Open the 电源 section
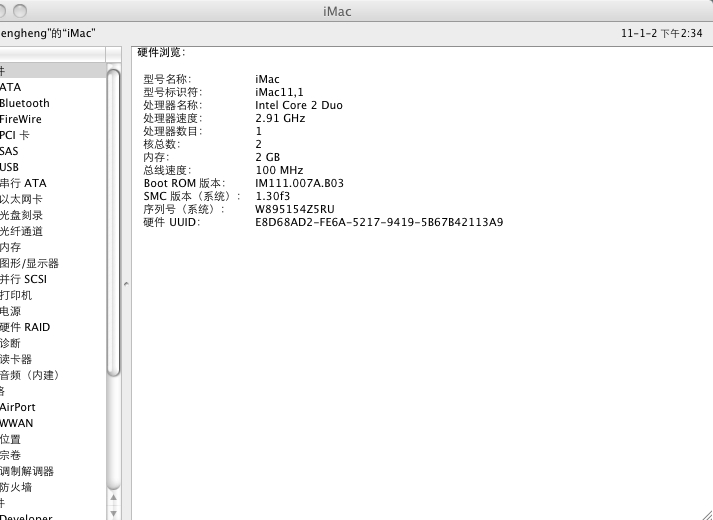The width and height of the screenshot is (713, 520). pos(11,311)
